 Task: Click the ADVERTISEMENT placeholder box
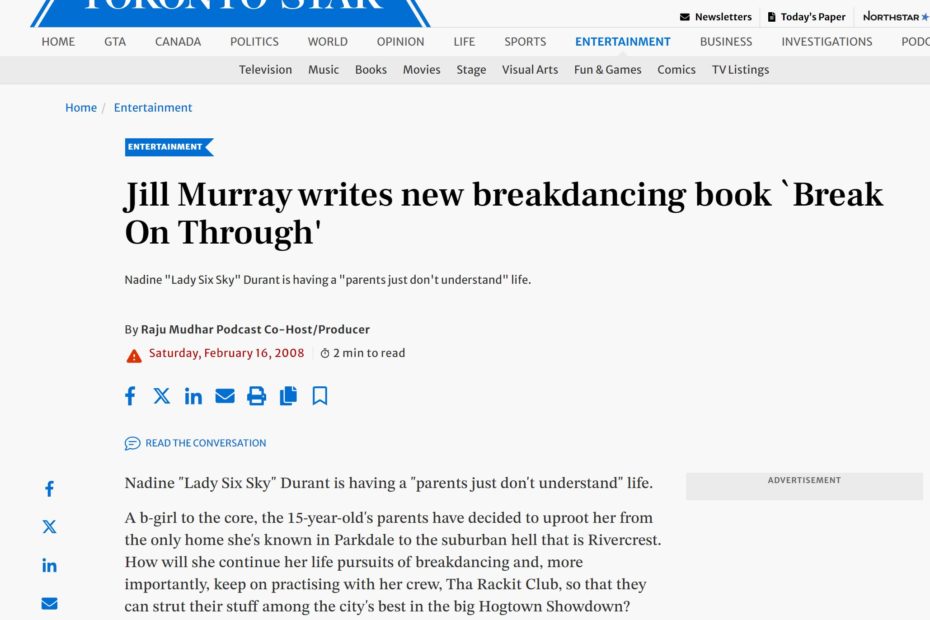[804, 486]
